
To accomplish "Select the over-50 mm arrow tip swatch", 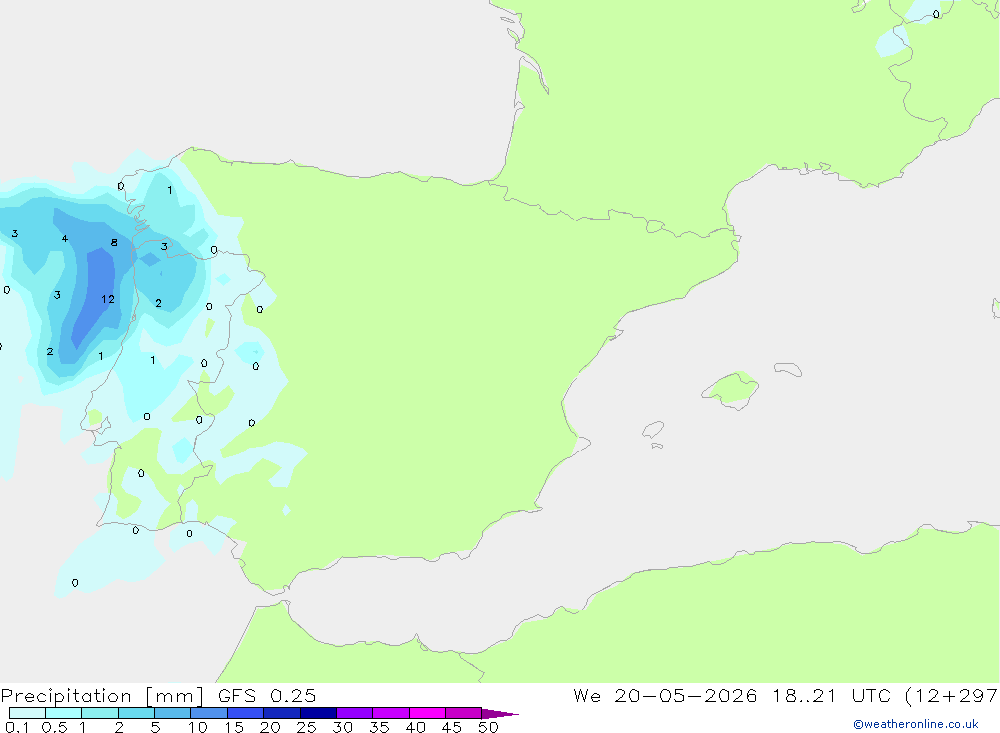I will click(x=499, y=713).
